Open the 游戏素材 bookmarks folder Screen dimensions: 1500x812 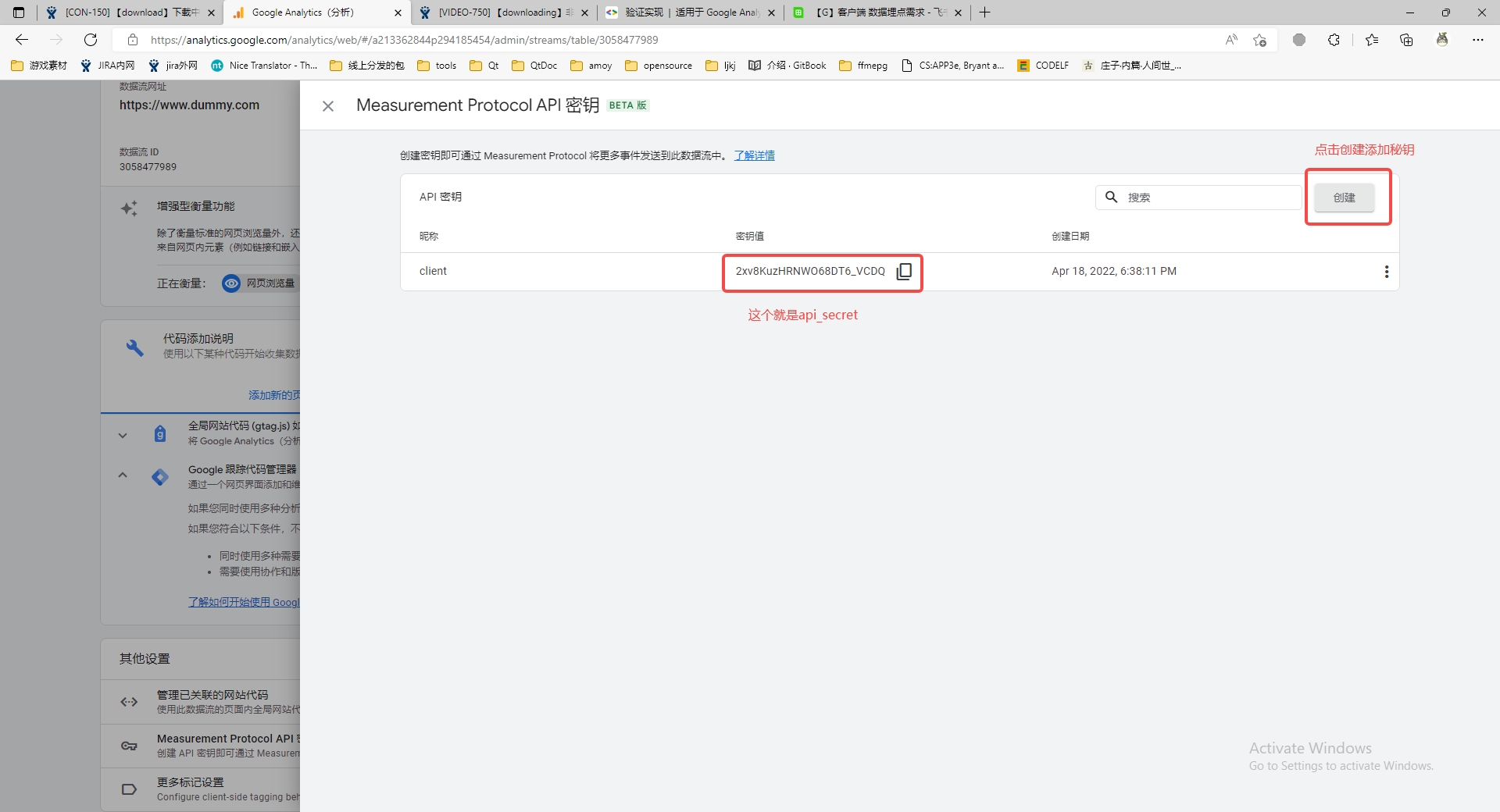pyautogui.click(x=39, y=66)
